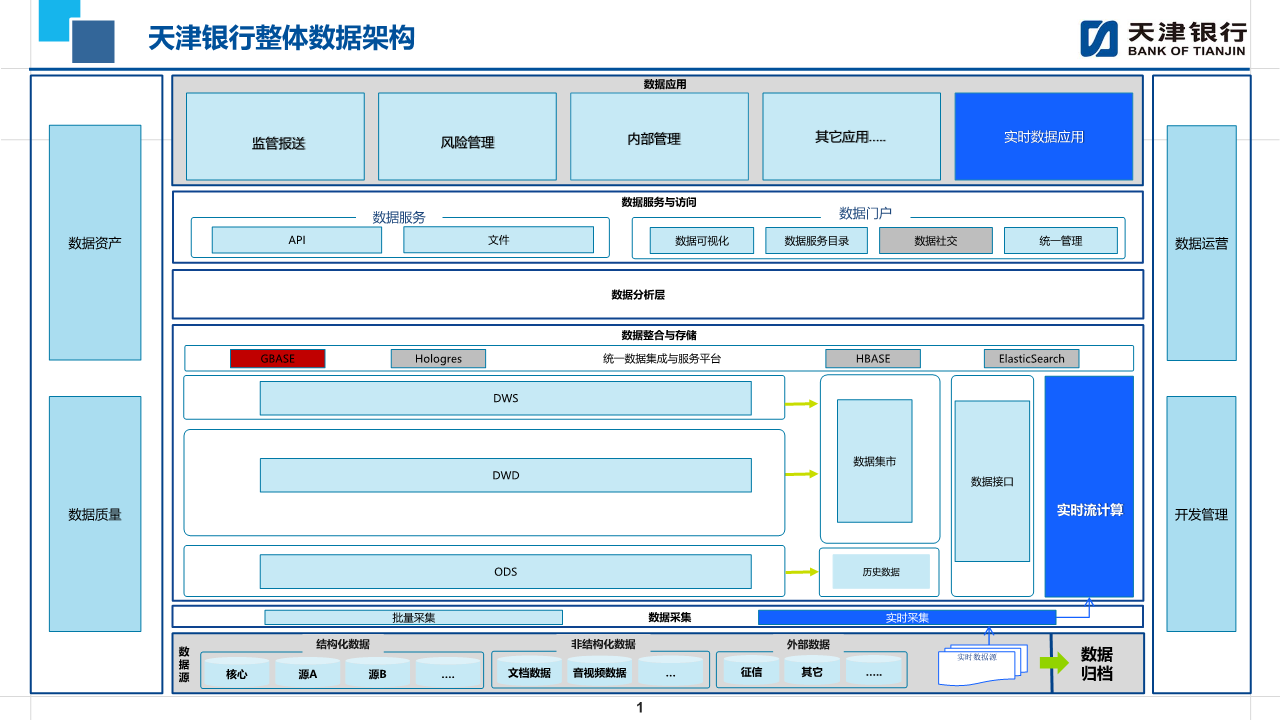Screen dimensions: 1280x720
Task: Click the 文档数据 unstructured data cylinder
Action: (529, 672)
